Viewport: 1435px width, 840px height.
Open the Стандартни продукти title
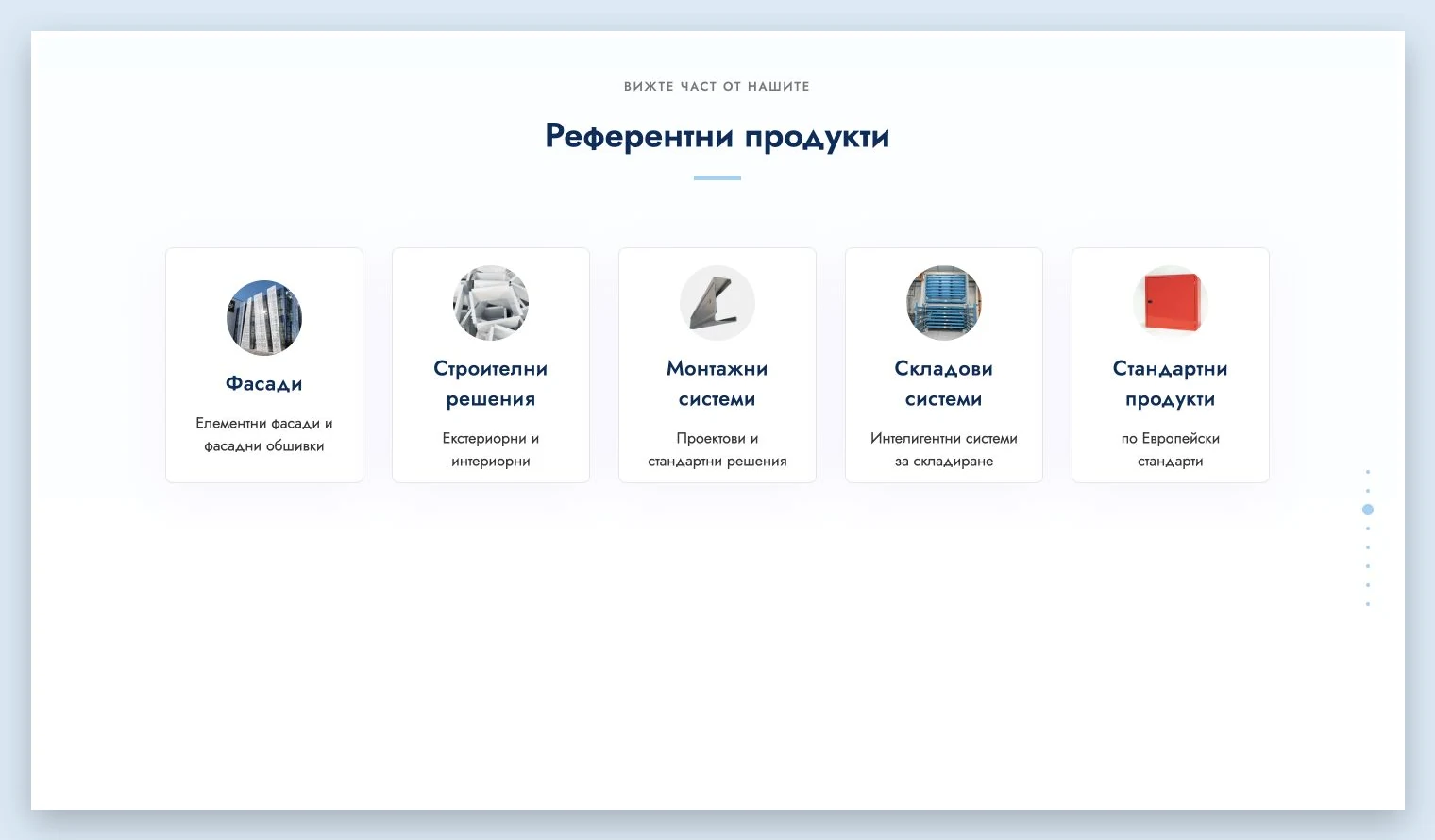pyautogui.click(x=1171, y=384)
